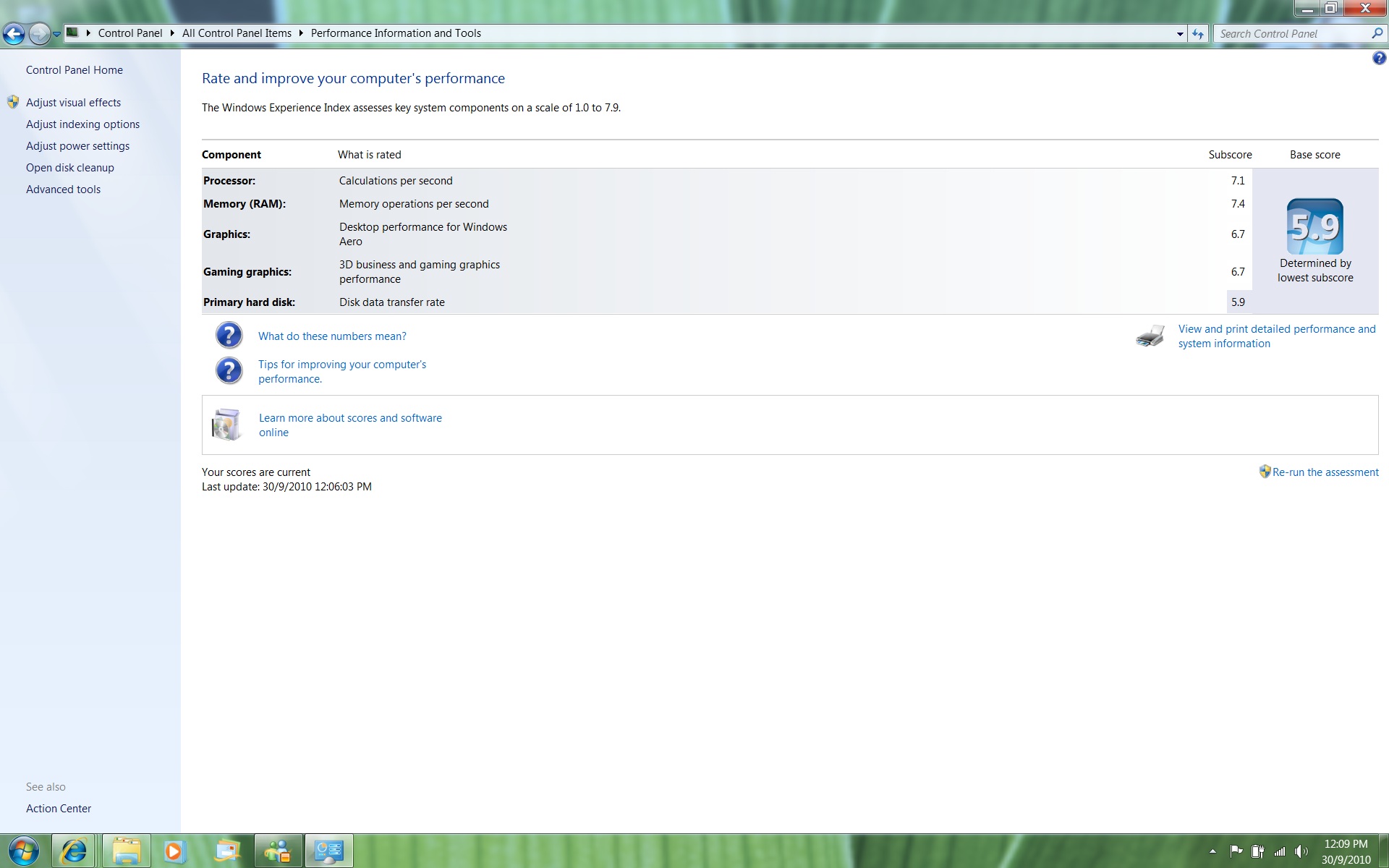Open Adjust visual effects
This screenshot has height=868, width=1389.
(73, 103)
